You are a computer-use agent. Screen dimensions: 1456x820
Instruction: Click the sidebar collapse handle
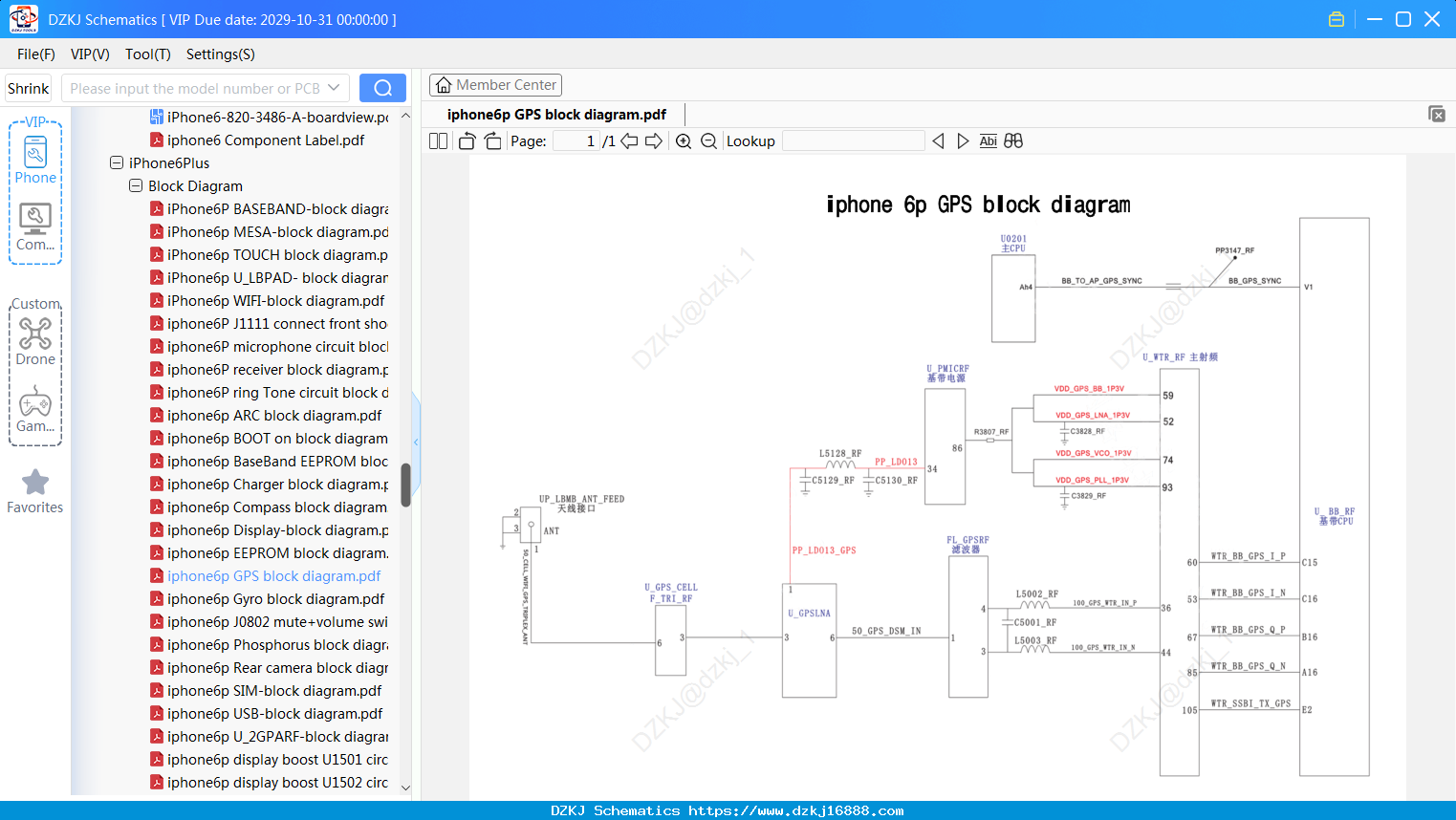(x=416, y=442)
